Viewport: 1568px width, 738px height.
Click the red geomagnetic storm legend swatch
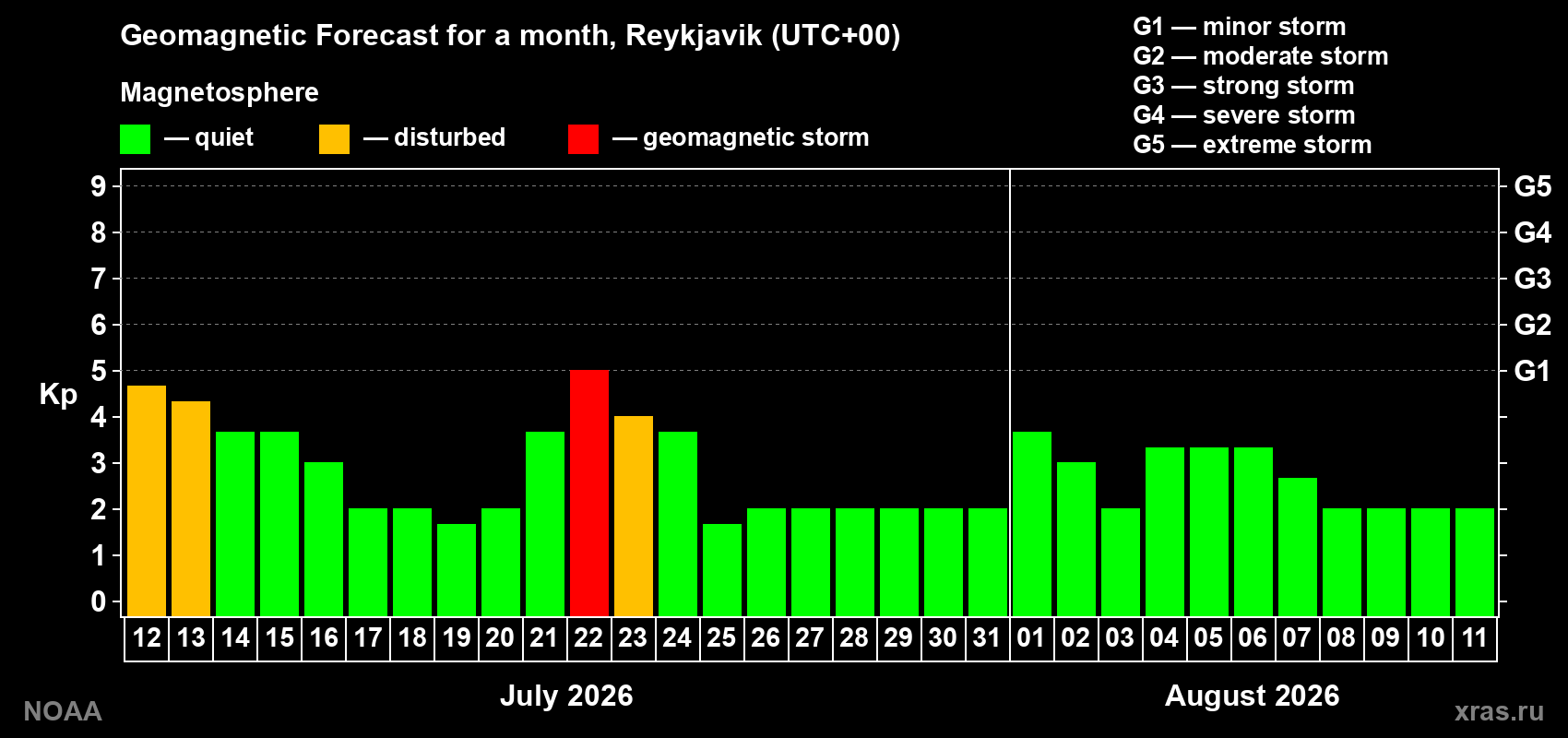(583, 139)
